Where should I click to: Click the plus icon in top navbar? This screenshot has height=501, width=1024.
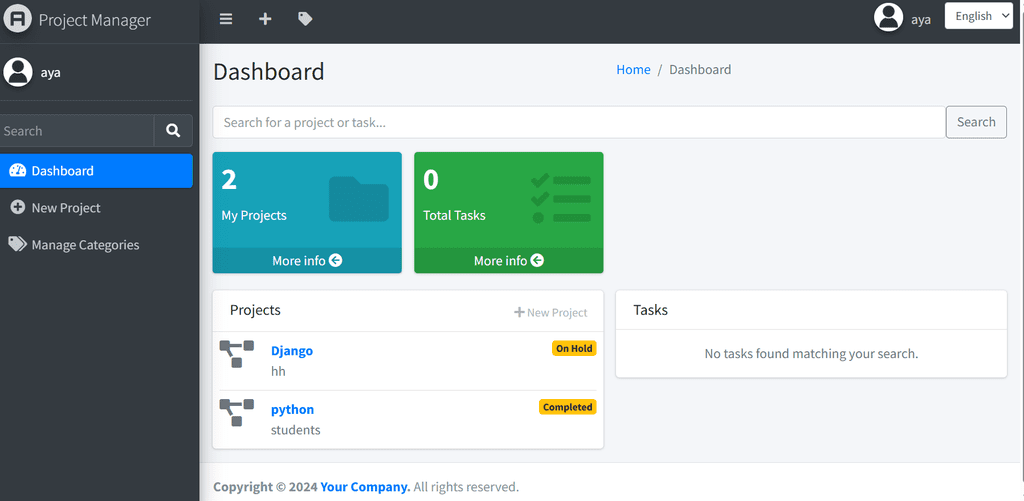tap(265, 19)
